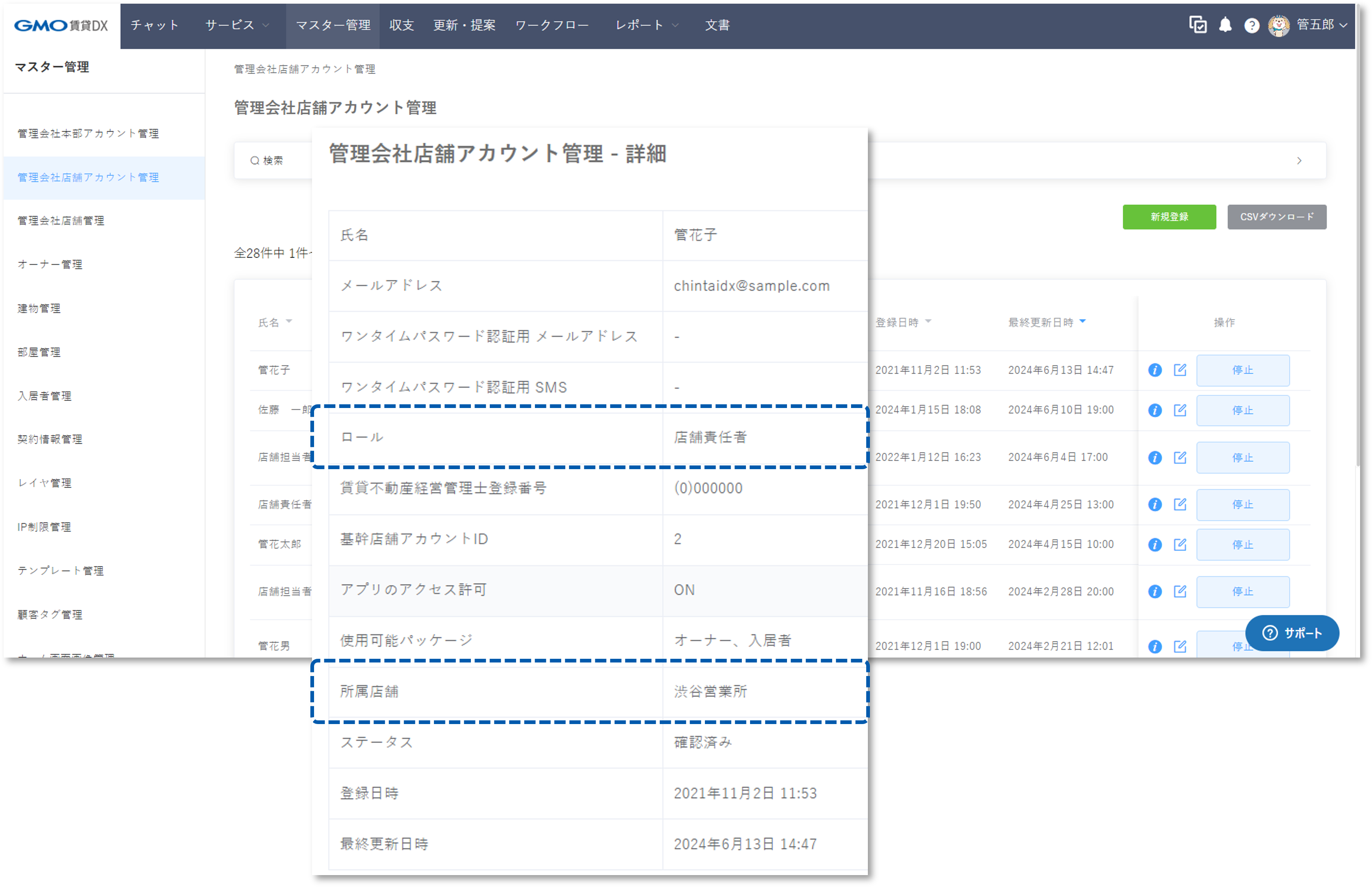Click the screen-share icon in the top bar

coord(1199,25)
